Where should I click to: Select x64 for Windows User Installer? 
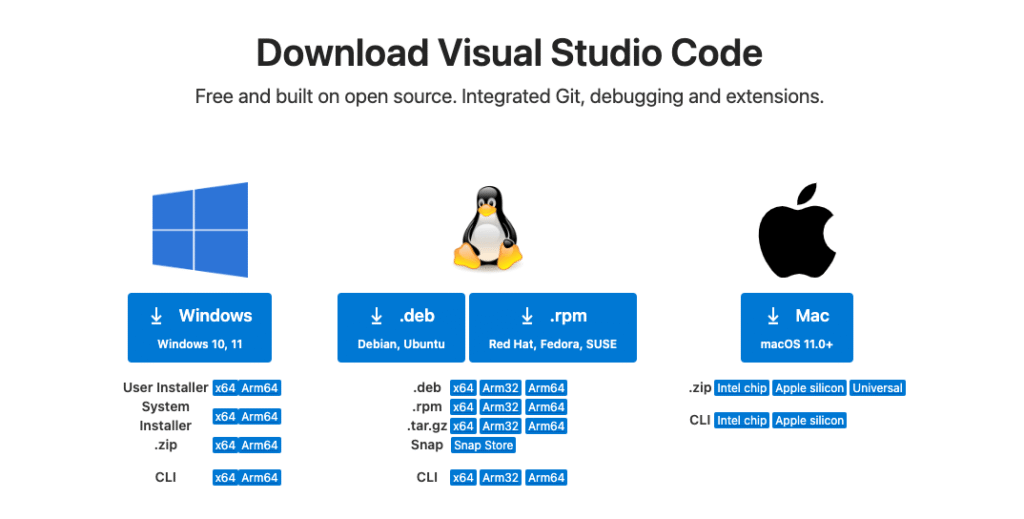(225, 388)
